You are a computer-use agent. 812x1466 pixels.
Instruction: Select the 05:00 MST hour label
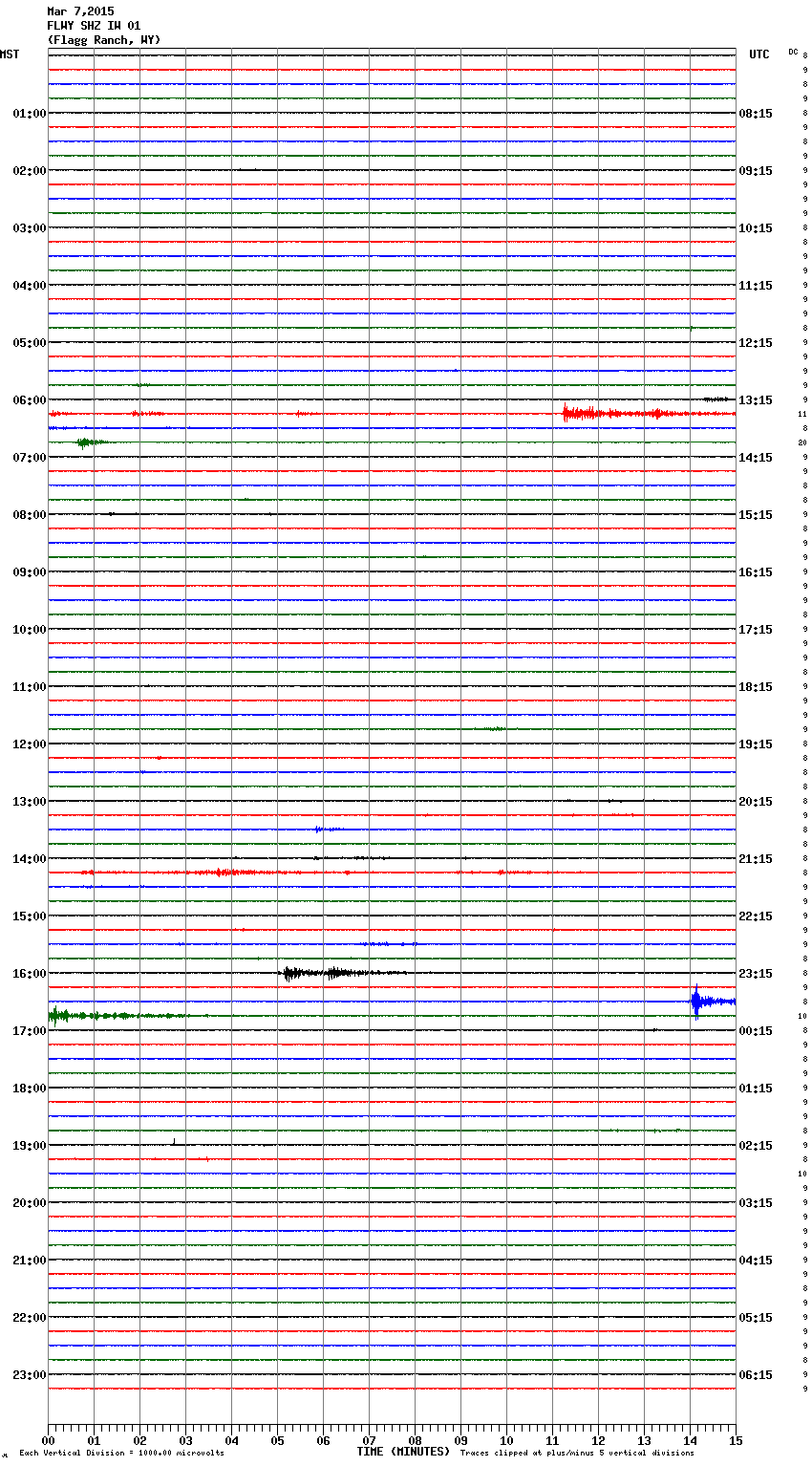[x=30, y=343]
